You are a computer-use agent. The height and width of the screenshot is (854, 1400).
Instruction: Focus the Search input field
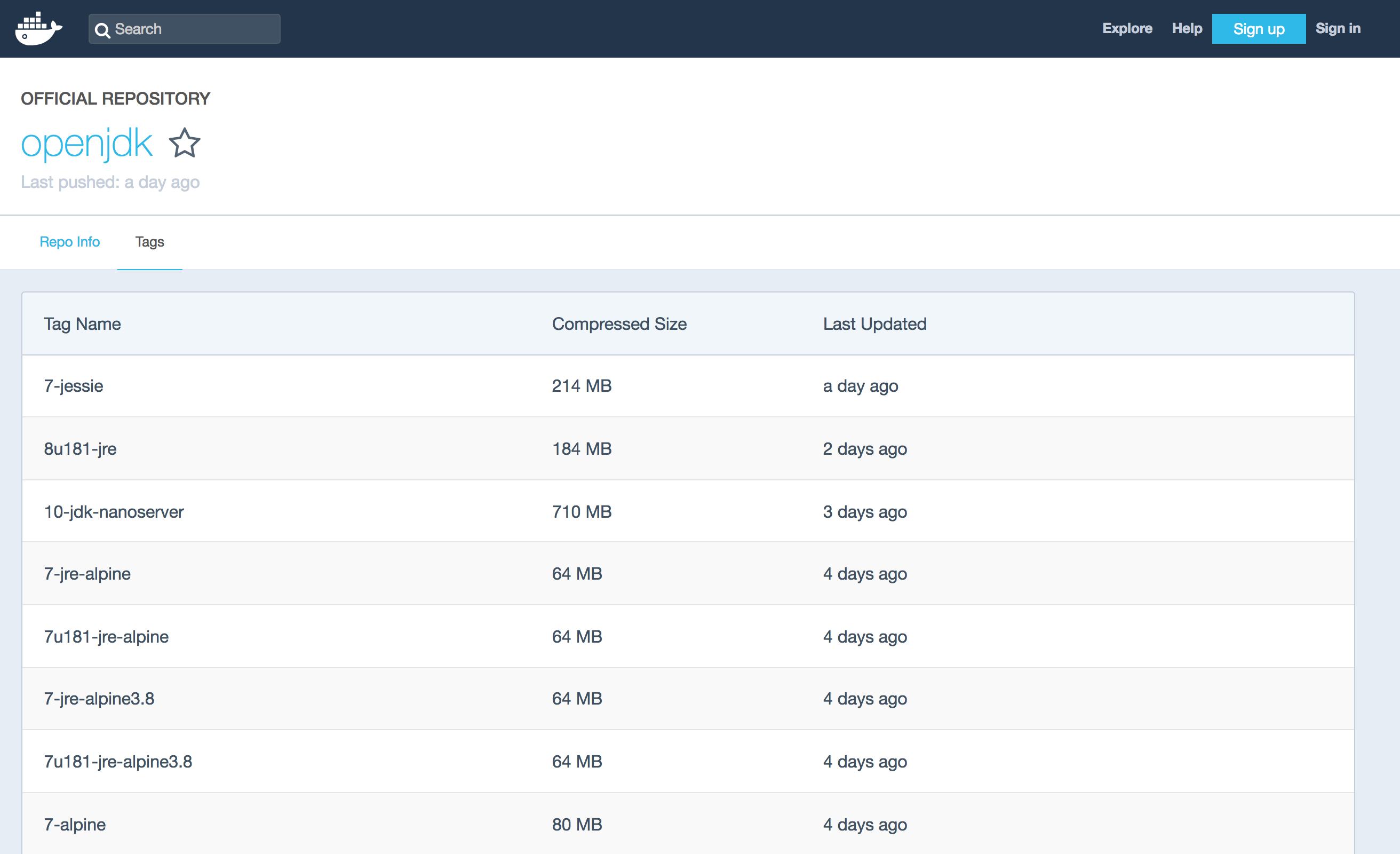click(x=185, y=29)
